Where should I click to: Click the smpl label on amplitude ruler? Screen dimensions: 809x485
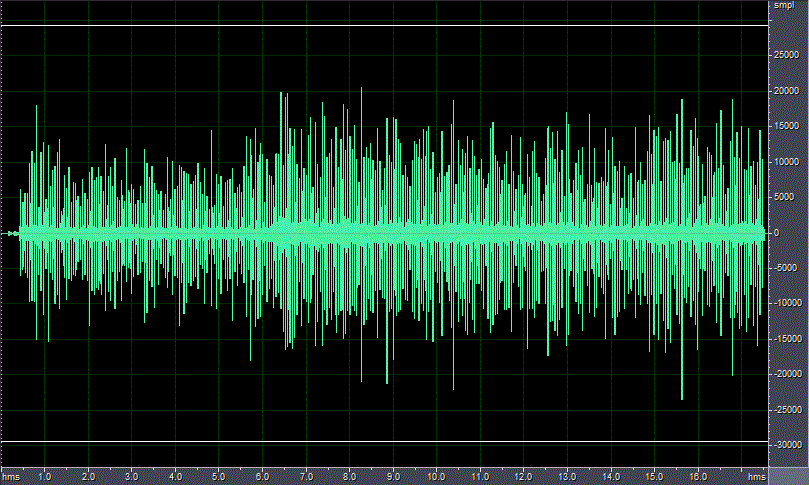click(783, 6)
